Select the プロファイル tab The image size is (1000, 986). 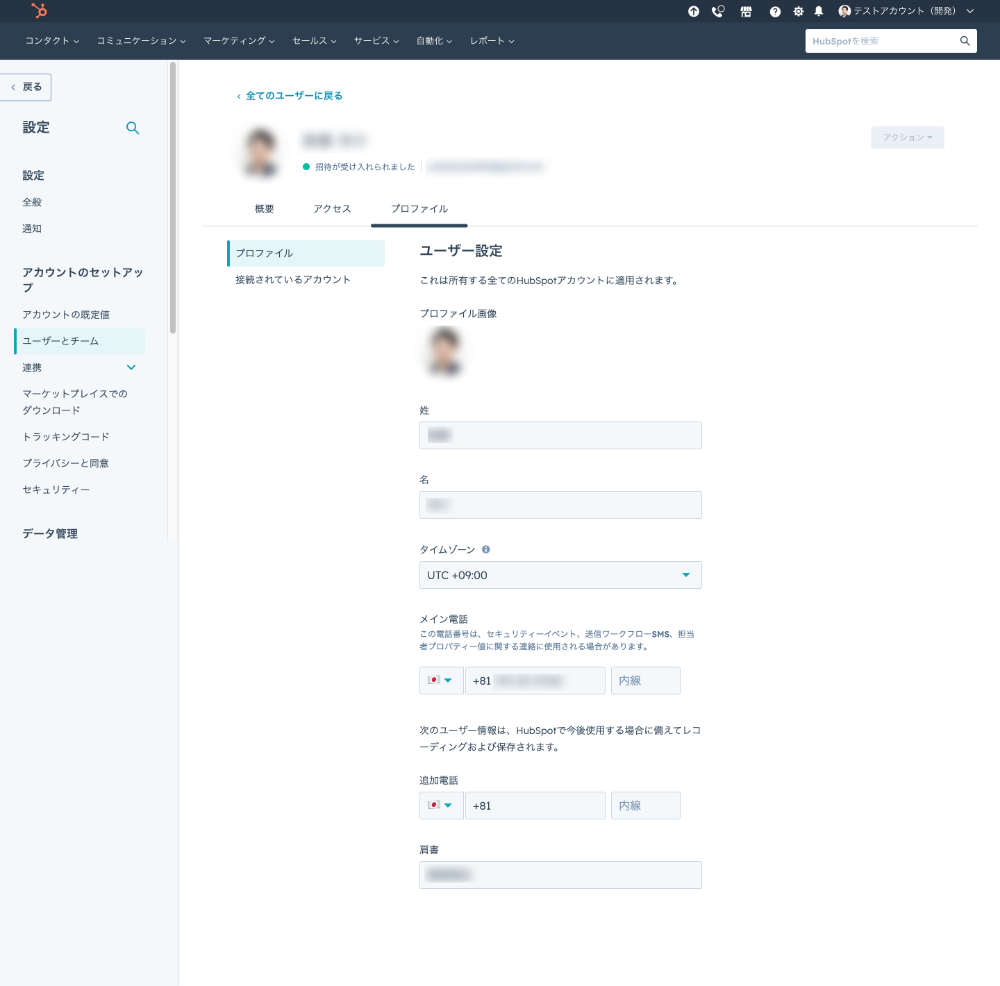click(419, 209)
